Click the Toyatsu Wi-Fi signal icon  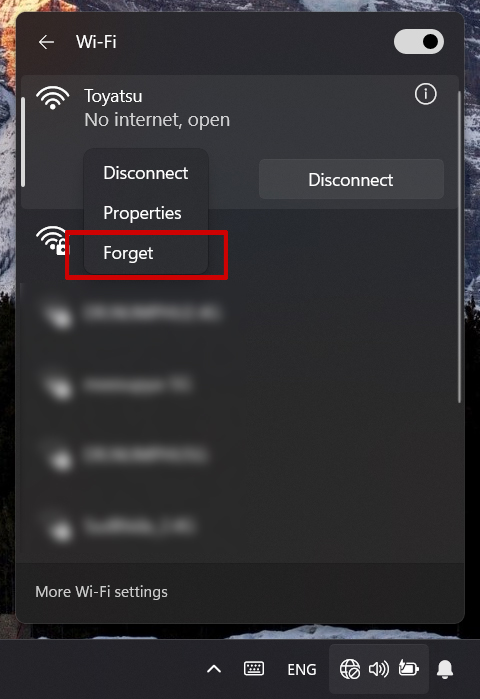pos(53,98)
